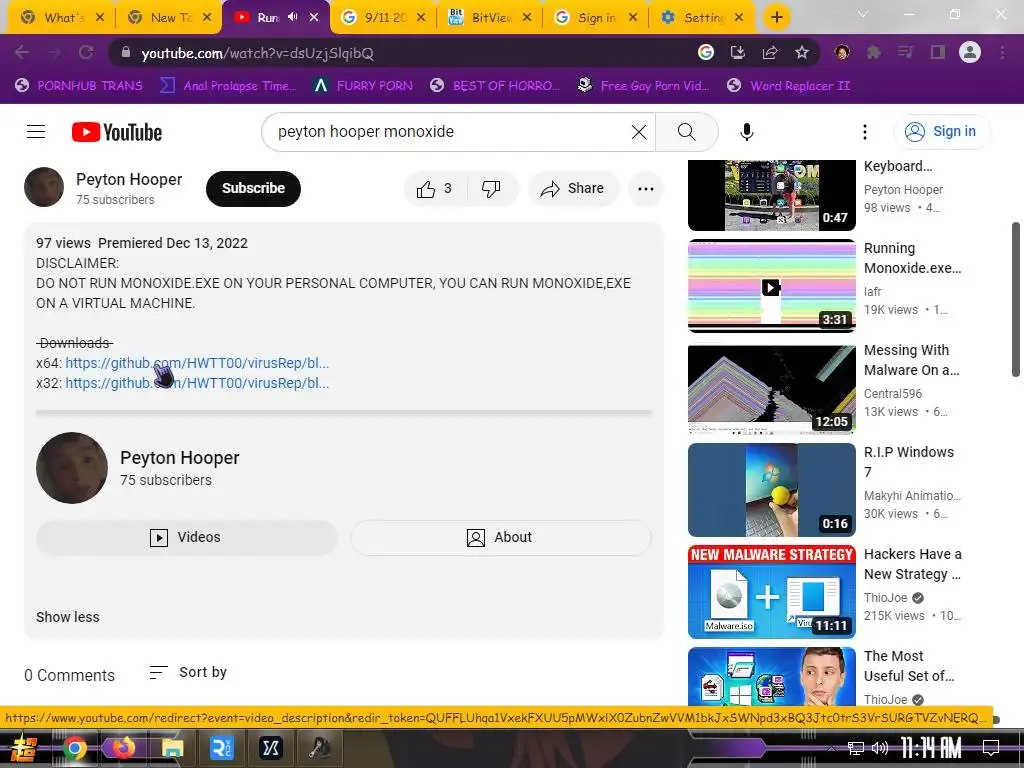Share this page from the address bar
Viewport: 1024px width, 768px height.
pos(770,52)
